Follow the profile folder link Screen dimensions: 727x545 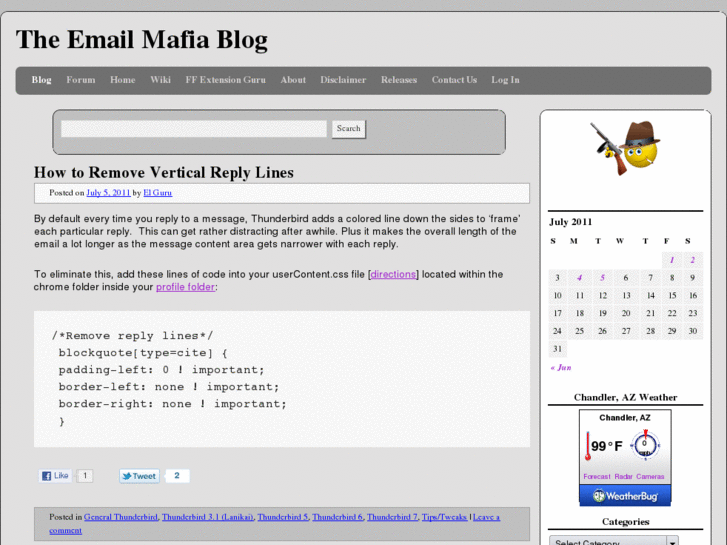[x=185, y=287]
